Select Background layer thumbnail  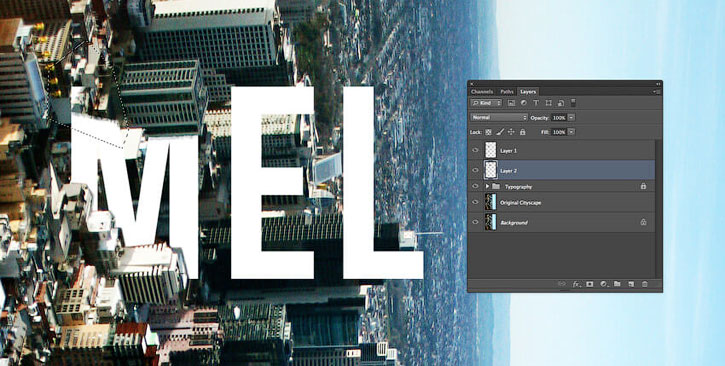pos(491,222)
